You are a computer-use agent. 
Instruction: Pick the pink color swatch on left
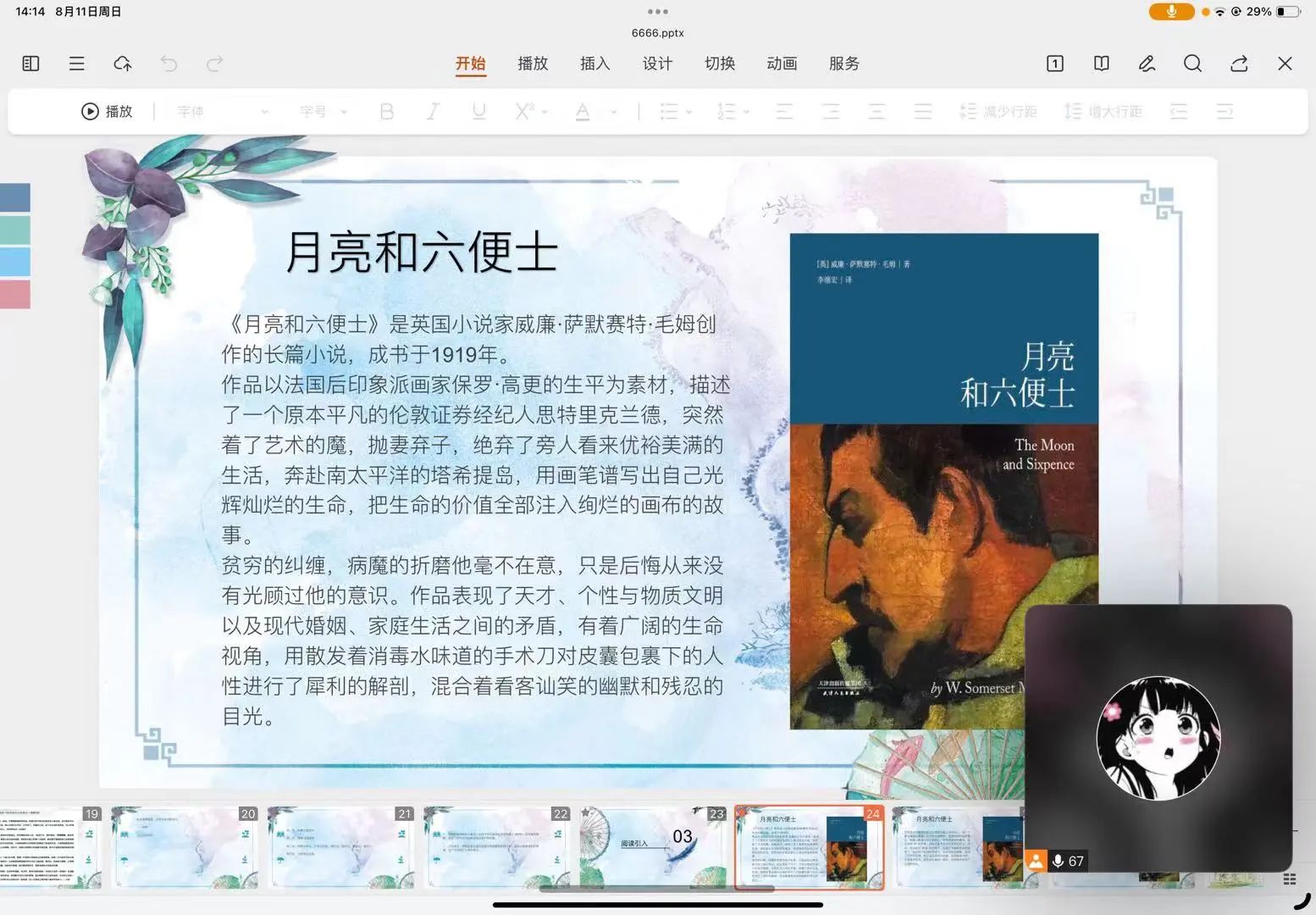(15, 294)
